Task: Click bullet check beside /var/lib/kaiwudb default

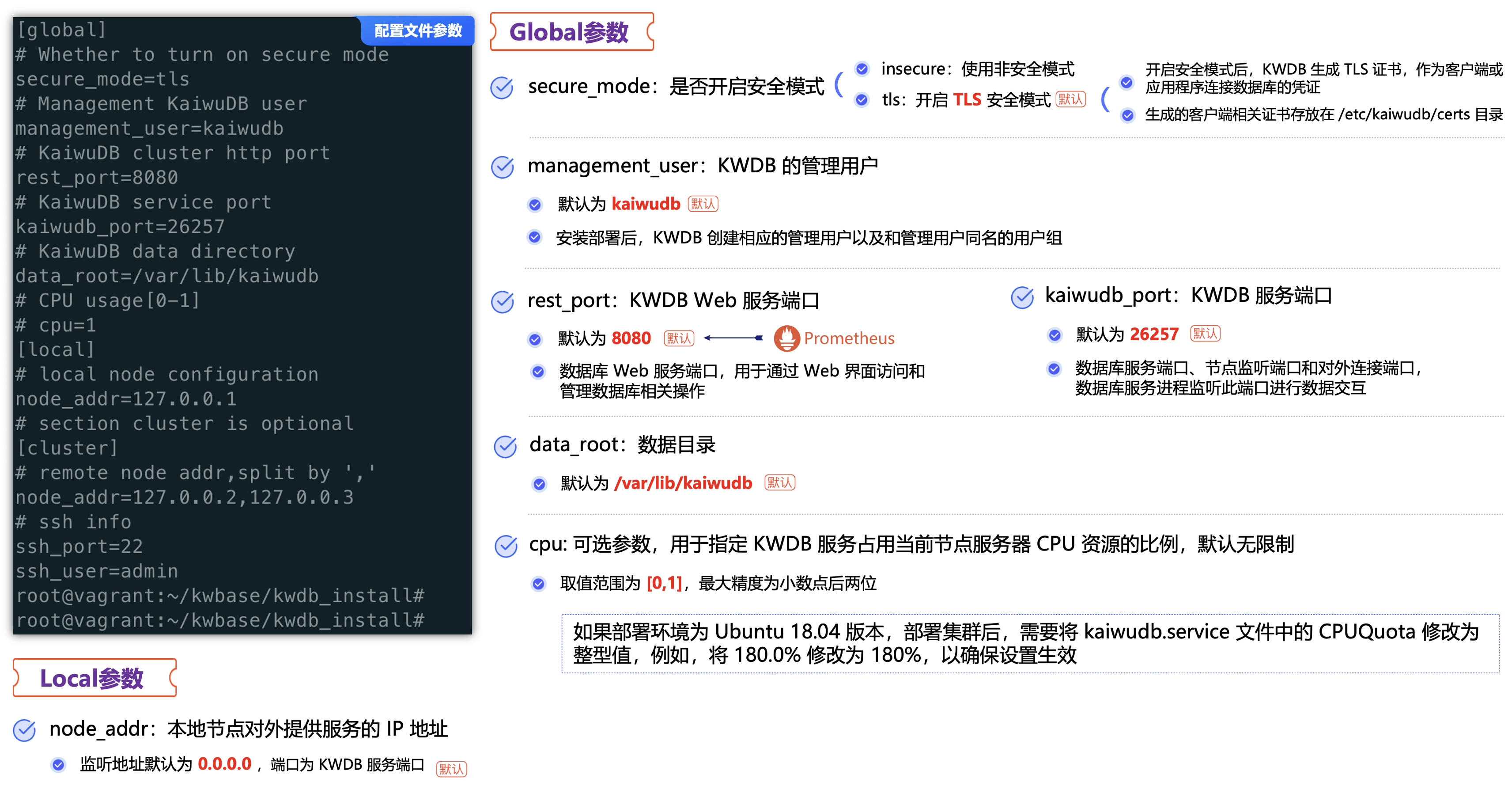Action: (539, 484)
